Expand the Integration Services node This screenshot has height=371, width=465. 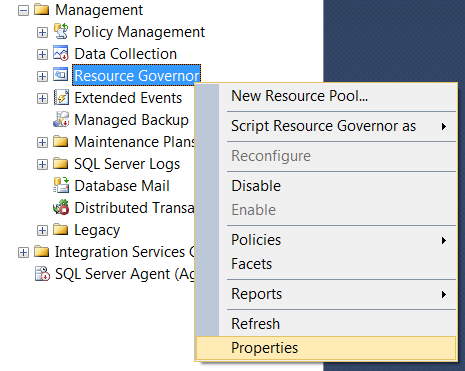coord(23,252)
